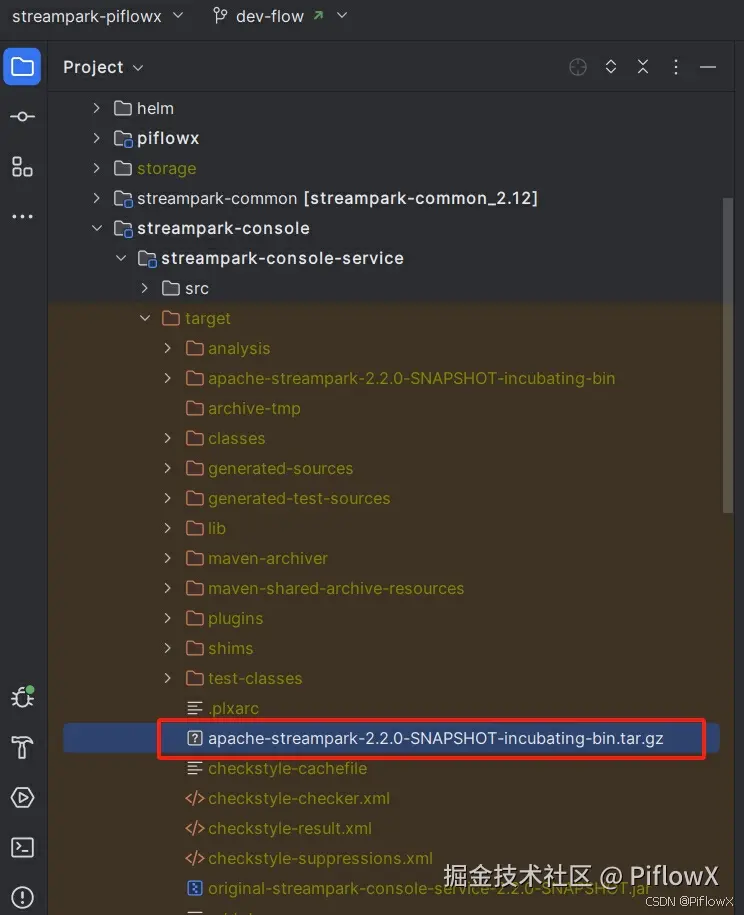
Task: Select checkstyle-result.xml file
Action: point(278,829)
